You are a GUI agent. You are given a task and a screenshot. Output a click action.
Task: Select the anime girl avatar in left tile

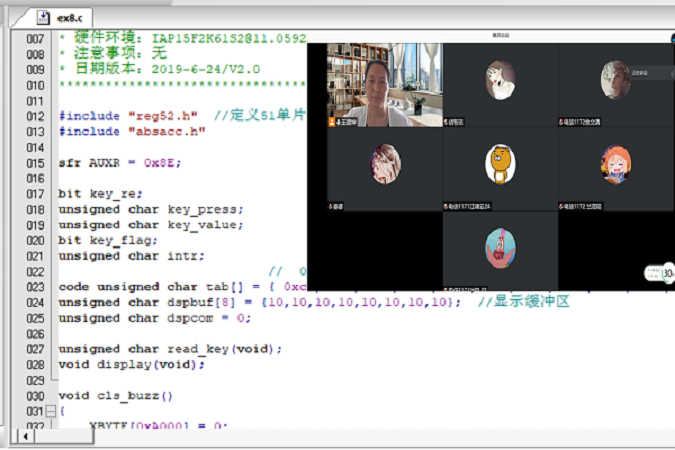pos(385,163)
